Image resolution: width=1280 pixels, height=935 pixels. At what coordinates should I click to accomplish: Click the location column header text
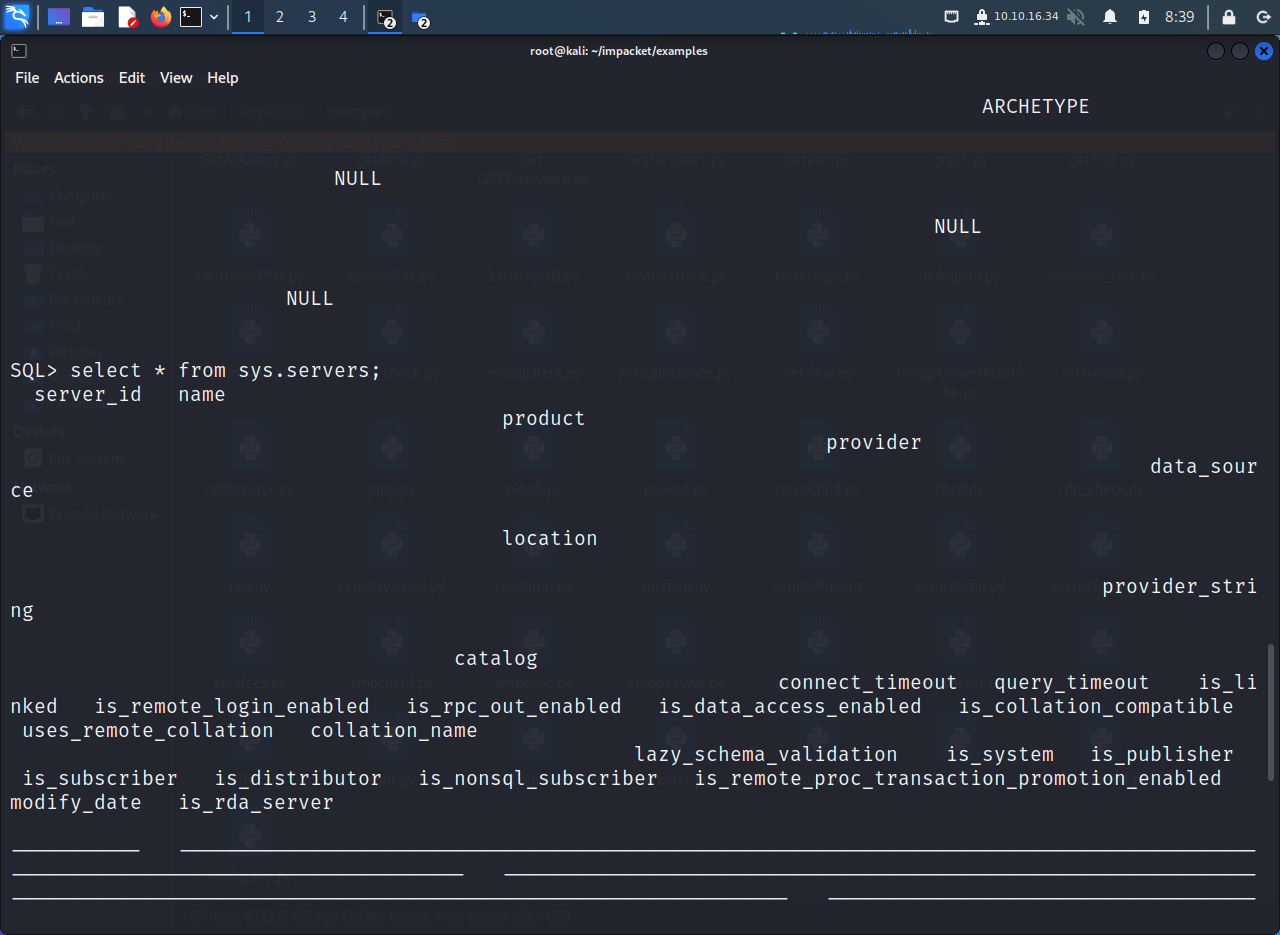coord(550,538)
